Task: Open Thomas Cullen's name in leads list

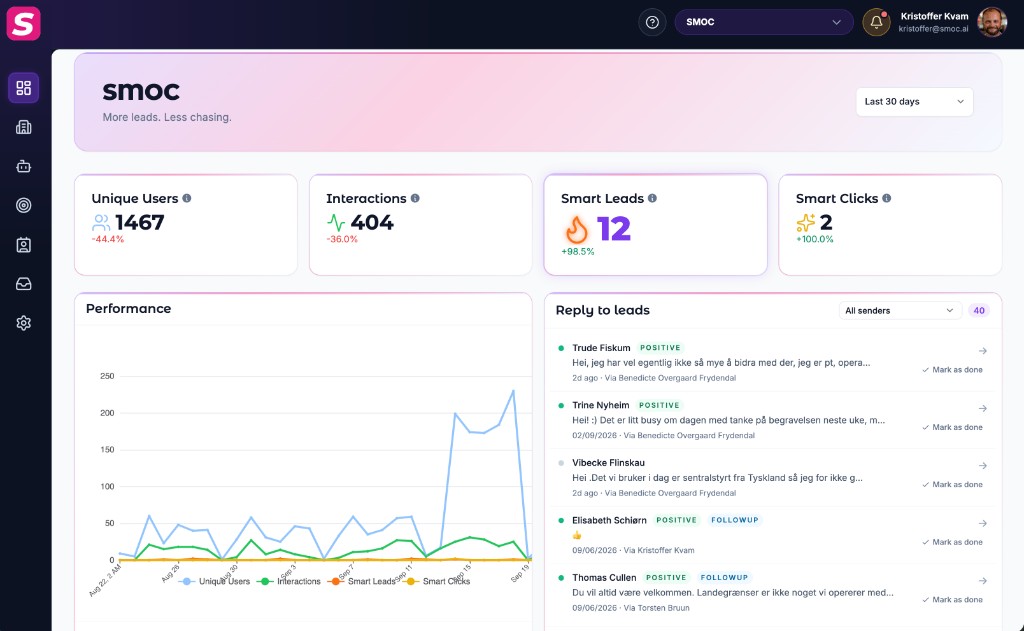Action: [604, 577]
